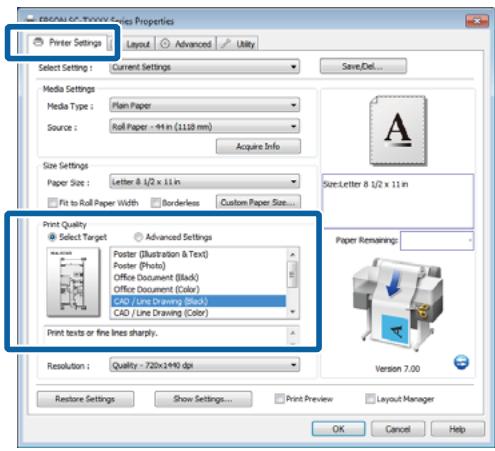Close the Properties dialog window
495x451 pixels.
click(477, 21)
